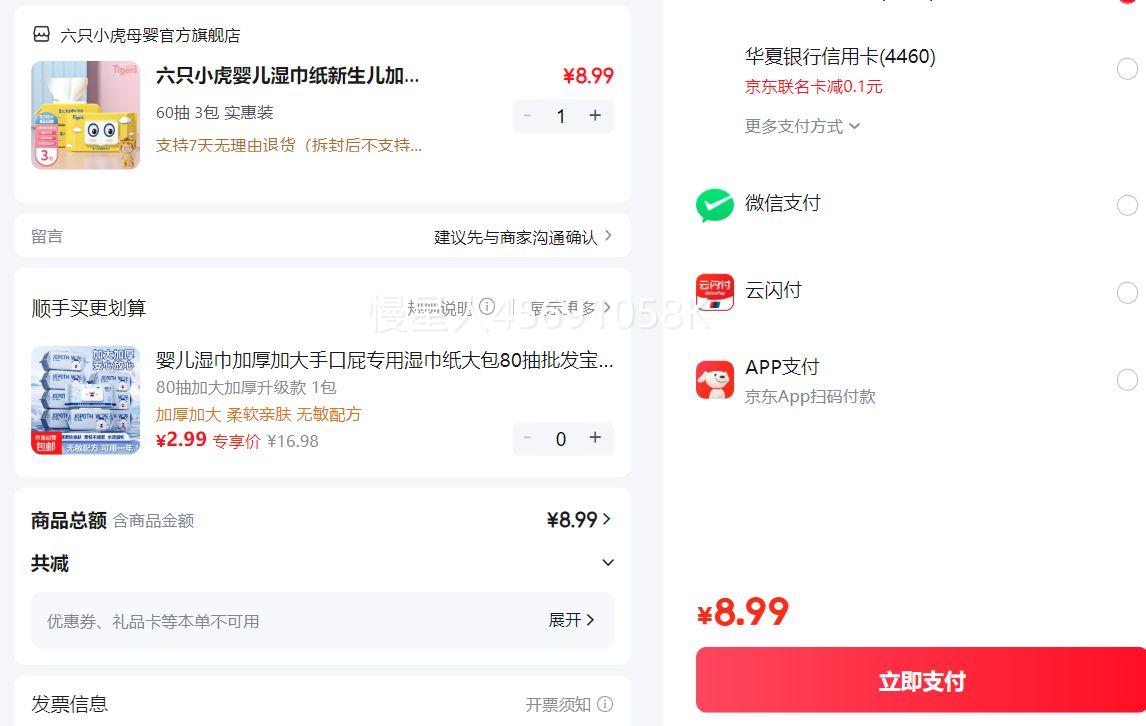Click the JD App payment icon
Viewport: 1146px width, 726px height.
(714, 380)
